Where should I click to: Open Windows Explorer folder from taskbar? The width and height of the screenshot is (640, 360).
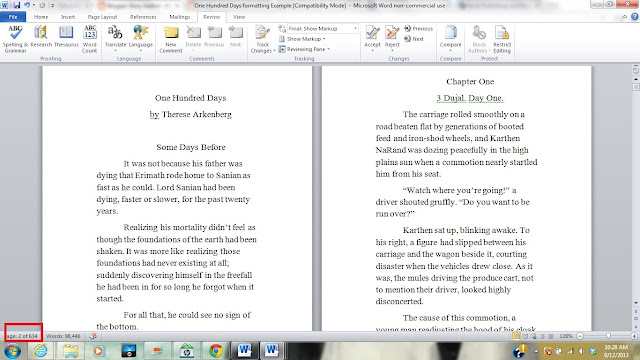pyautogui.click(x=70, y=351)
